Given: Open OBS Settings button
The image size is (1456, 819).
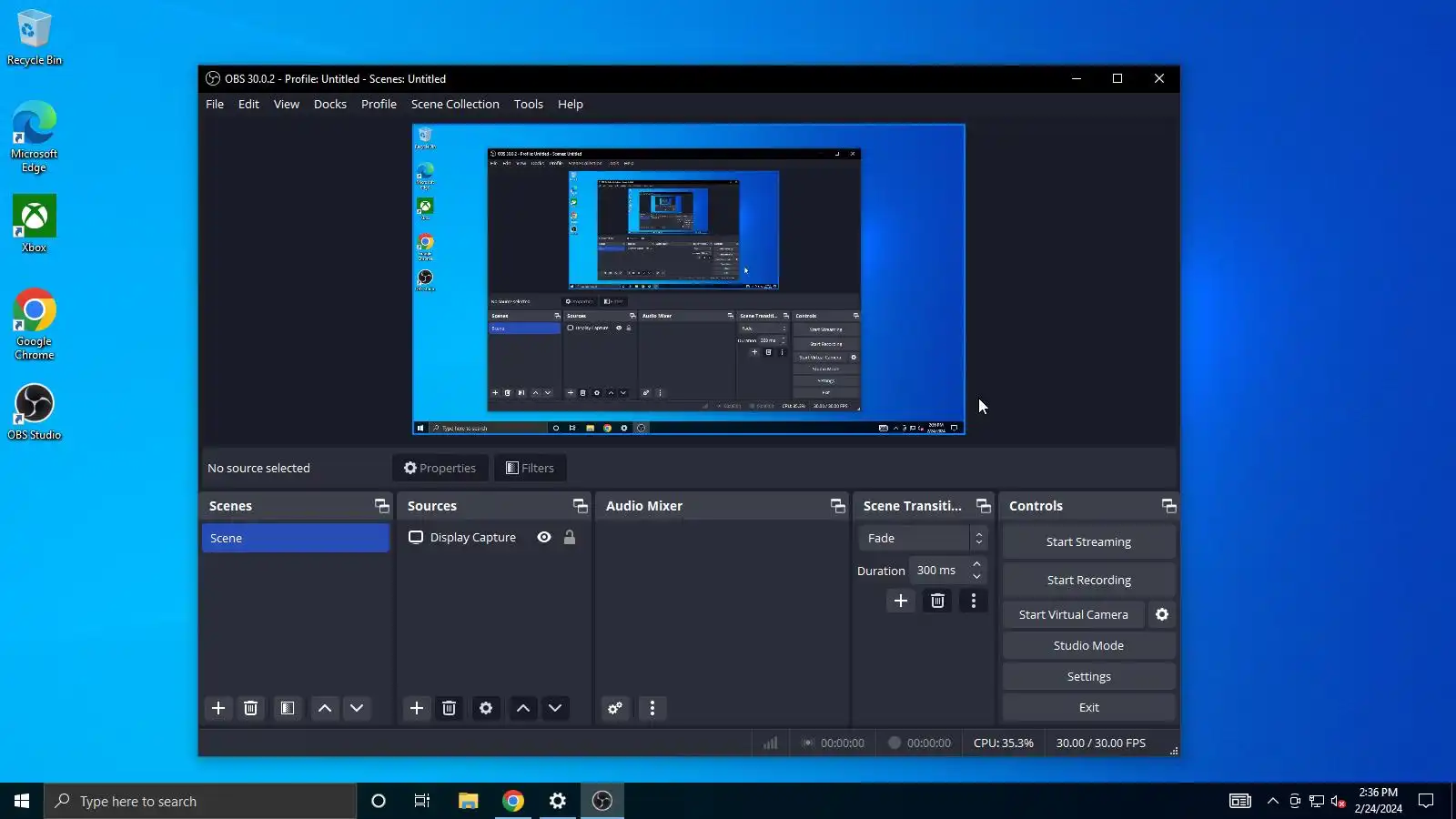Looking at the screenshot, I should (1088, 676).
